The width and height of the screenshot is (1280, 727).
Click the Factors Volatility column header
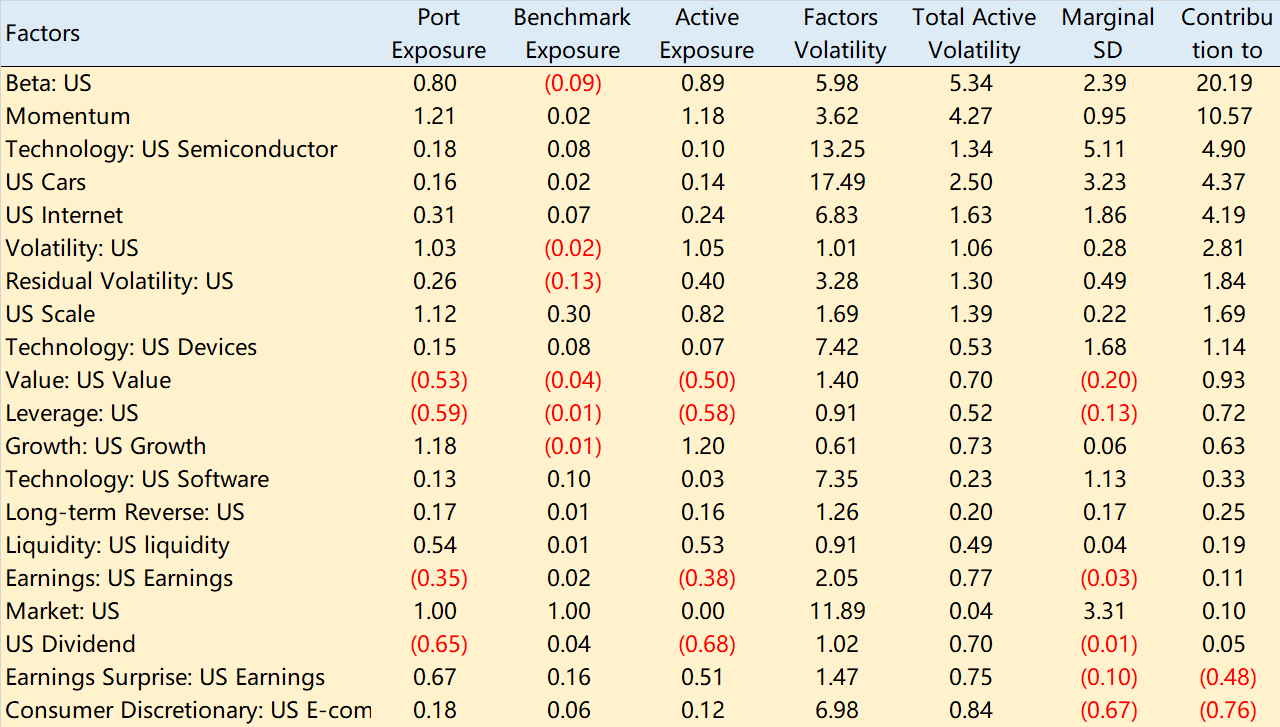coord(840,34)
